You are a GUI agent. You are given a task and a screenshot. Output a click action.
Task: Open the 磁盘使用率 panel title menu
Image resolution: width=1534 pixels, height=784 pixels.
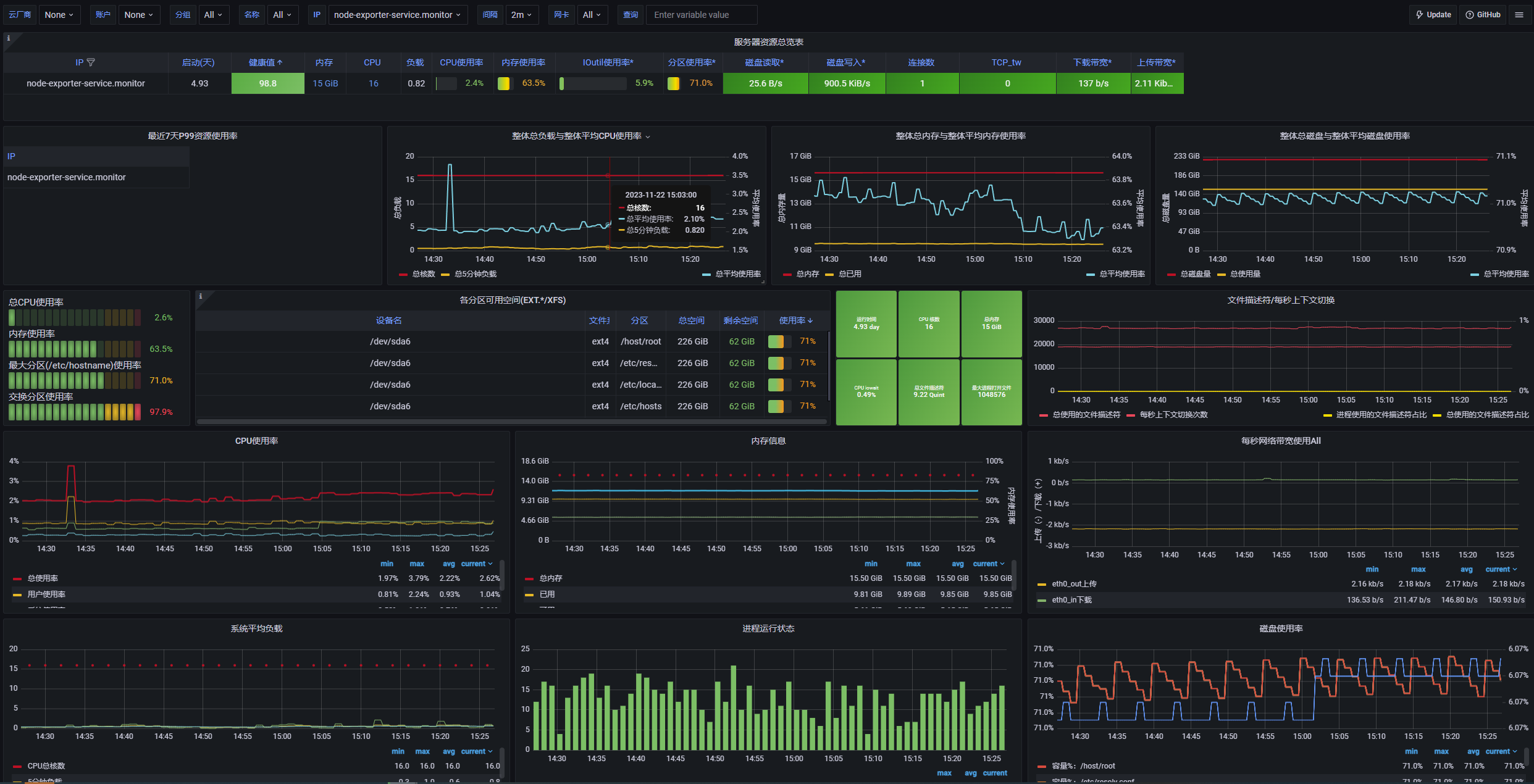1281,628
